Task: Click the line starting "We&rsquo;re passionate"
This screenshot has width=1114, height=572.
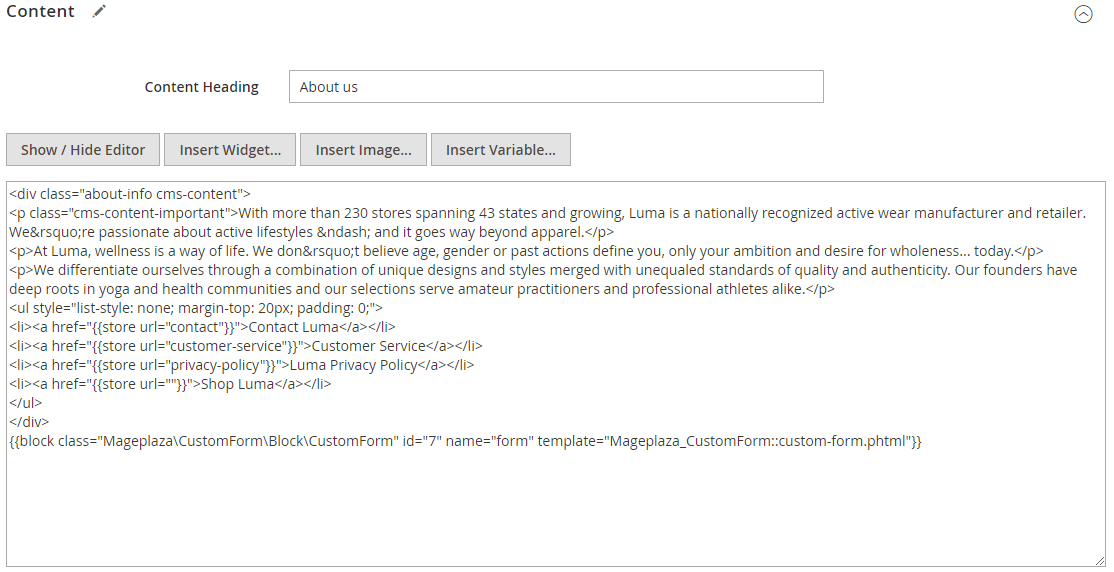Action: point(312,232)
